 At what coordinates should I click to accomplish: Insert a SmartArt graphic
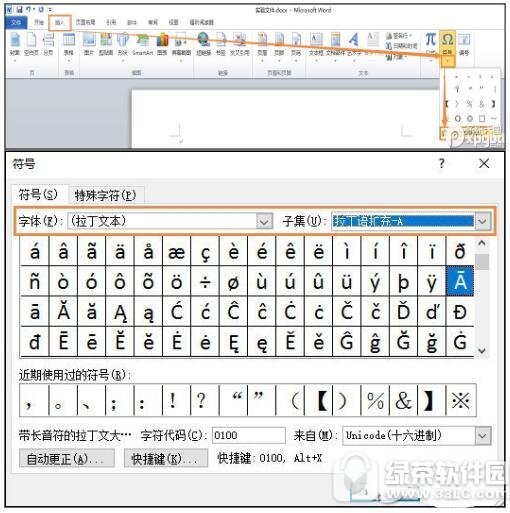(x=143, y=43)
